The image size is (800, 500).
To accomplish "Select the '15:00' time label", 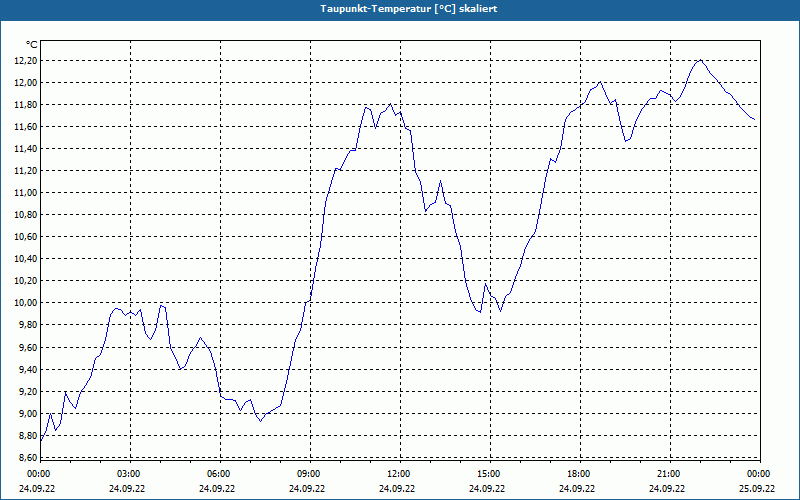I will (x=489, y=474).
